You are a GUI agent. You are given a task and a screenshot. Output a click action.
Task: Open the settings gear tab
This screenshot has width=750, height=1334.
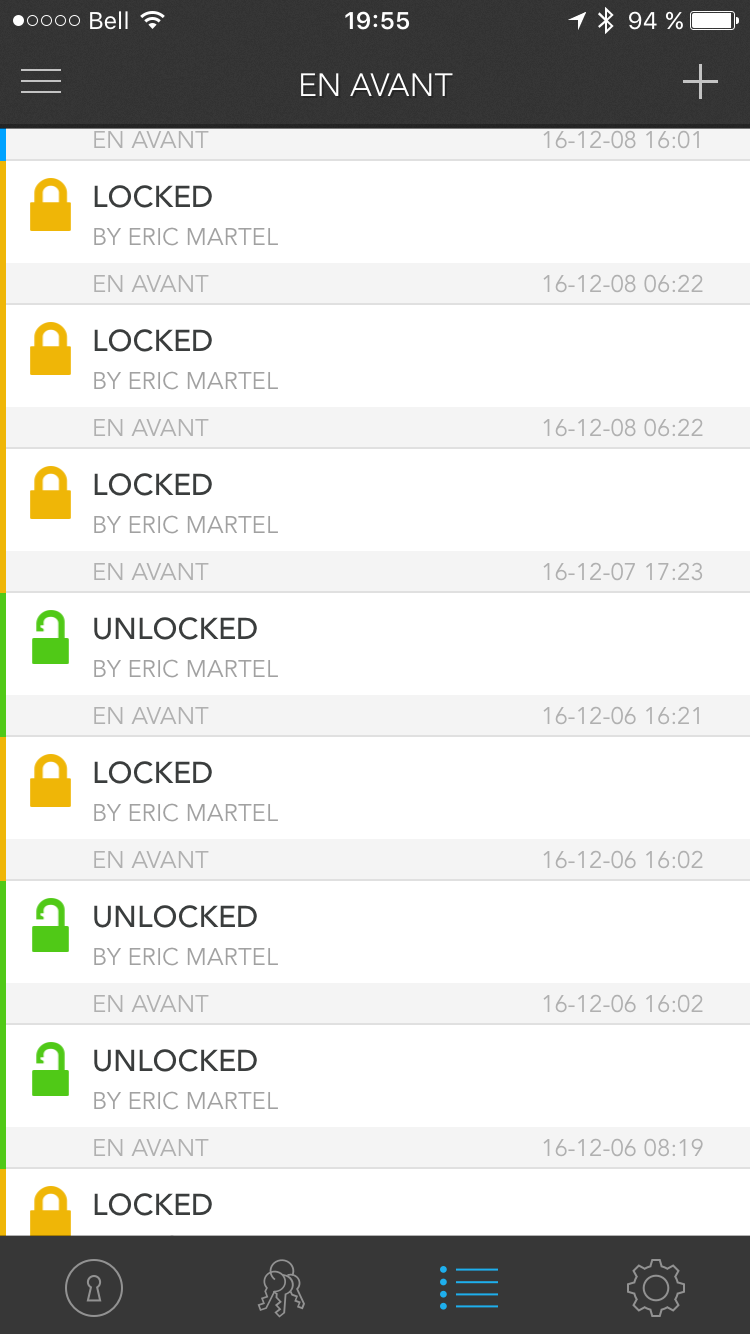pos(656,1287)
